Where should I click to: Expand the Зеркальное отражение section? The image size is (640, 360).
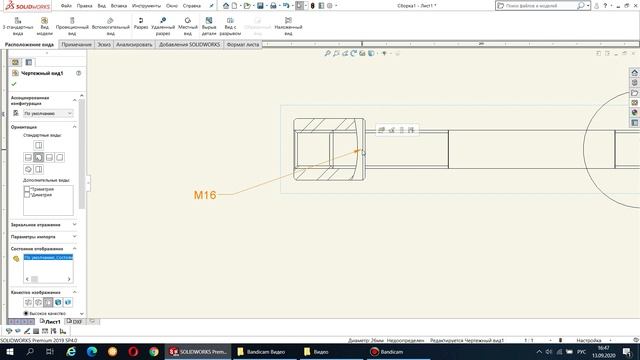point(74,224)
